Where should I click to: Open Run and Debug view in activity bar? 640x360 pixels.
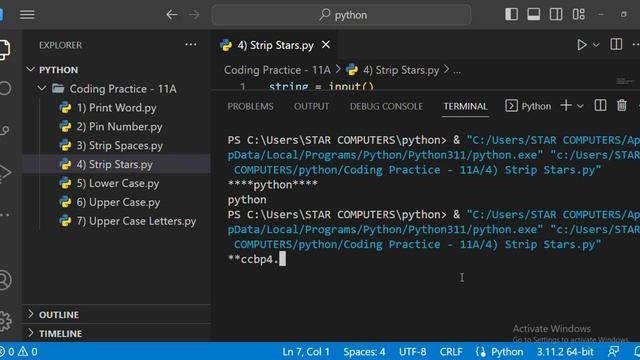[x=5, y=173]
